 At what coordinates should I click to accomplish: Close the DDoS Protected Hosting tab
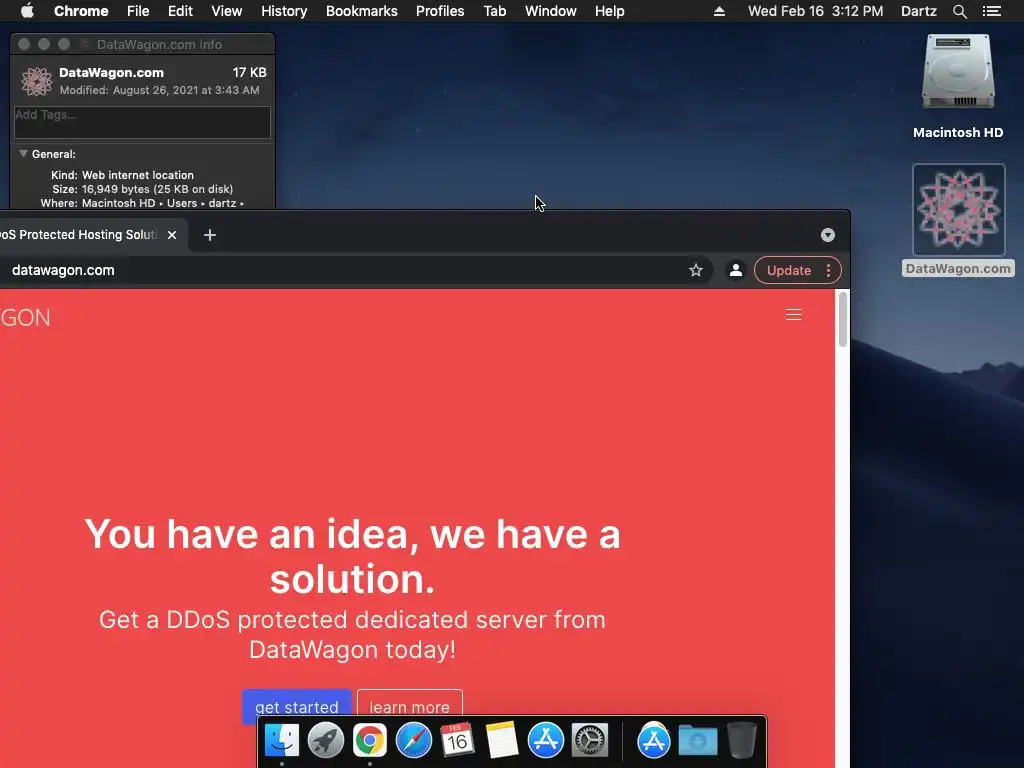tap(172, 234)
